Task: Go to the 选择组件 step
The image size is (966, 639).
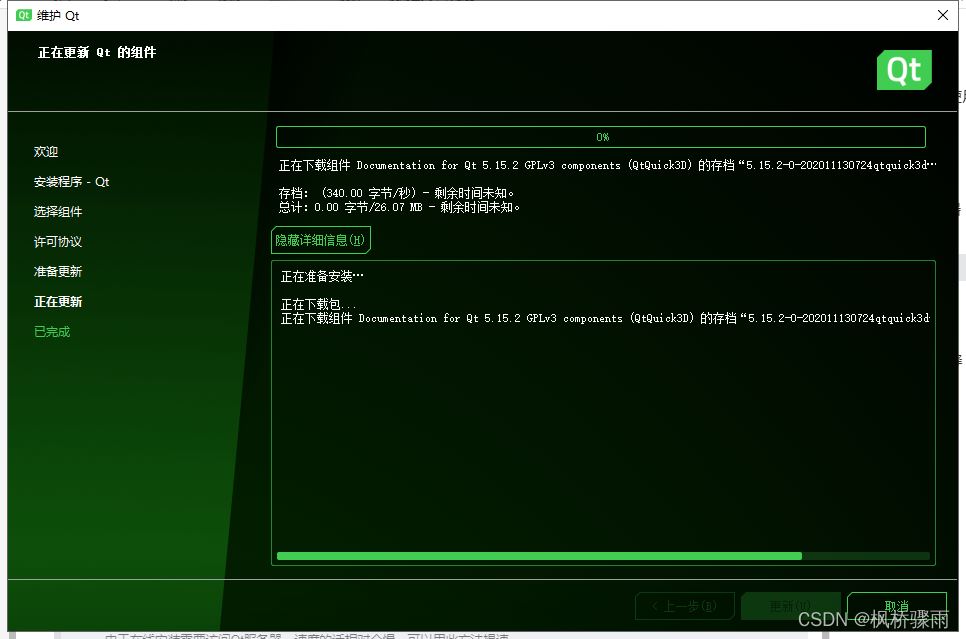Action: [58, 212]
